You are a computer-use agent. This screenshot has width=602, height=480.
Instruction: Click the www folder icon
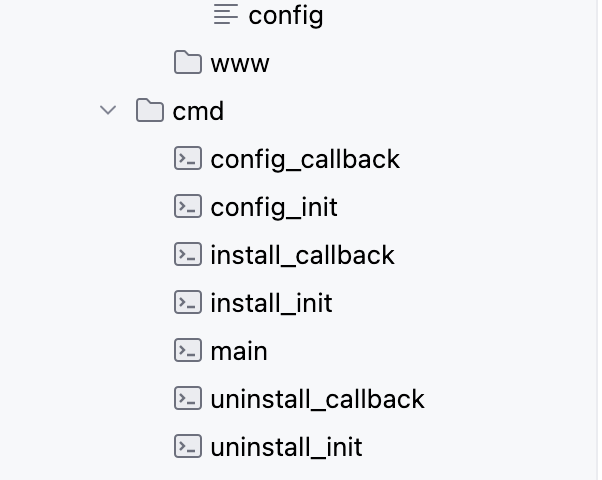pyautogui.click(x=188, y=63)
